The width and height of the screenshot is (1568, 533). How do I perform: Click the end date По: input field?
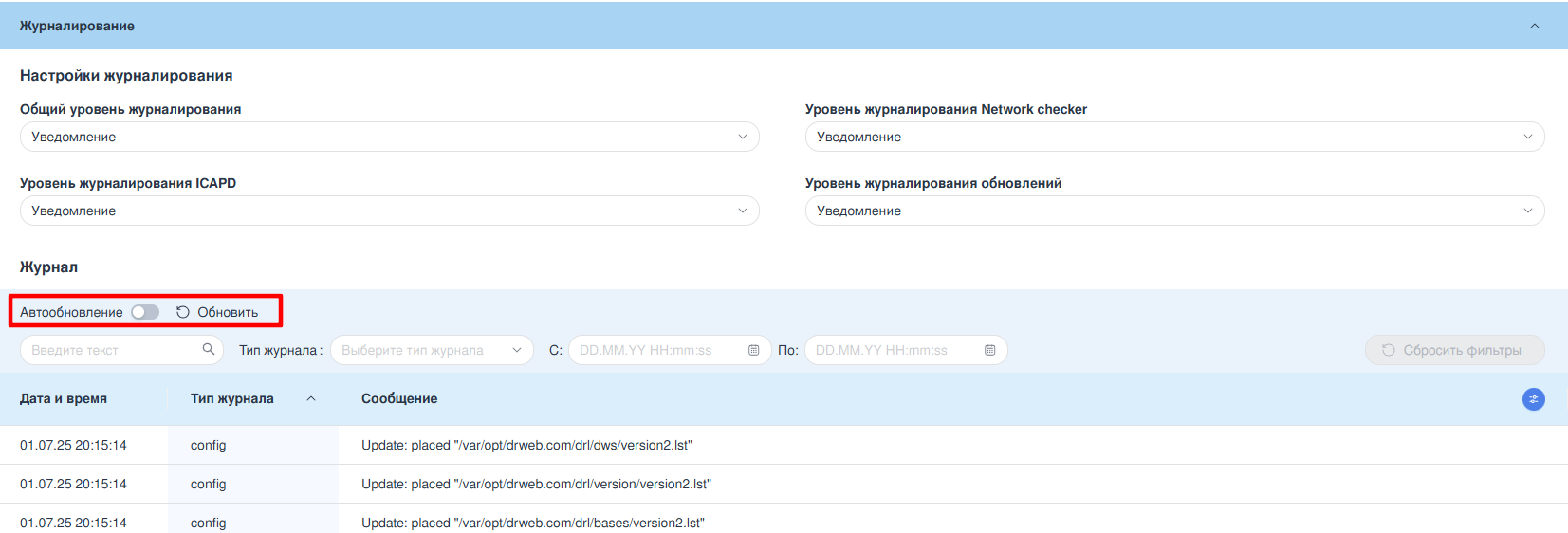[895, 350]
